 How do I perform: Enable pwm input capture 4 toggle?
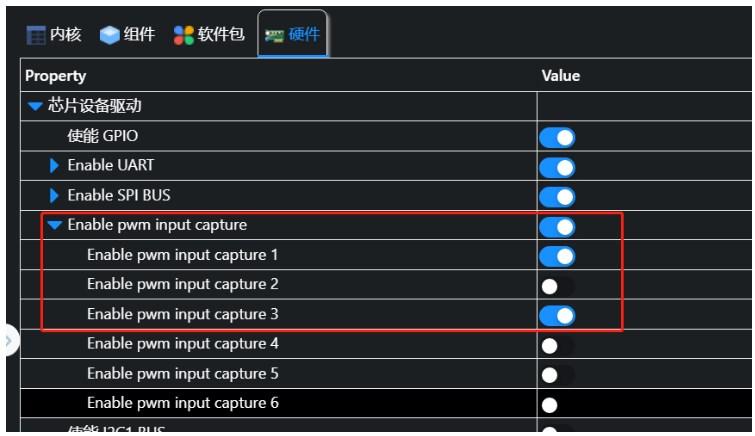point(557,345)
